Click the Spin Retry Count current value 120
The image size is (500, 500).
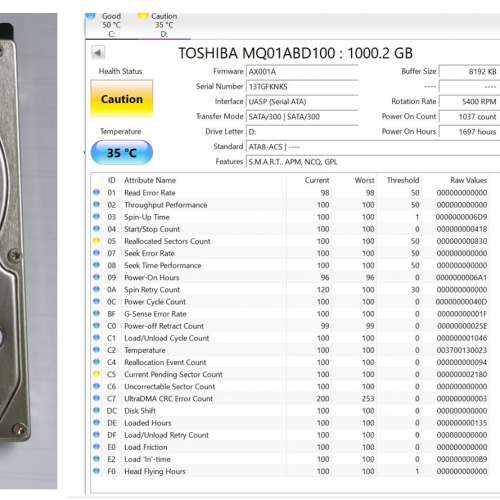[323, 290]
